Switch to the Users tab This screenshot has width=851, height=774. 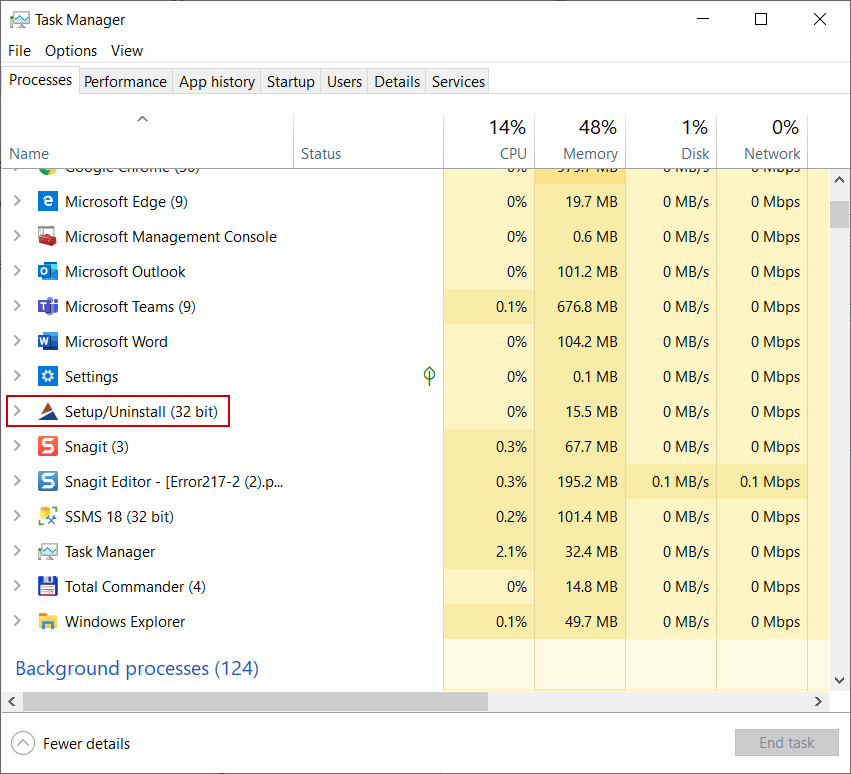click(x=344, y=81)
